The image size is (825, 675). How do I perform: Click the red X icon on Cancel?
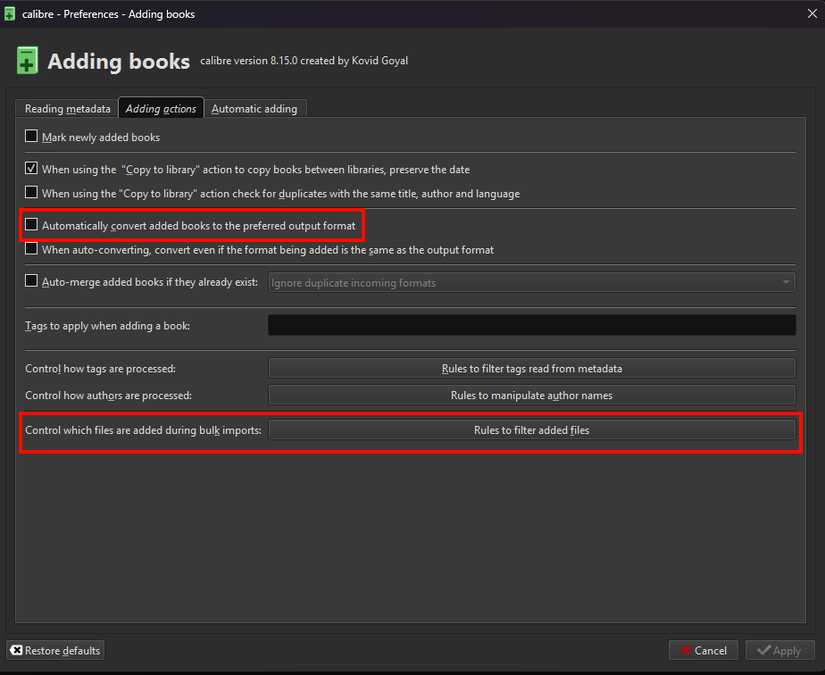(x=686, y=650)
